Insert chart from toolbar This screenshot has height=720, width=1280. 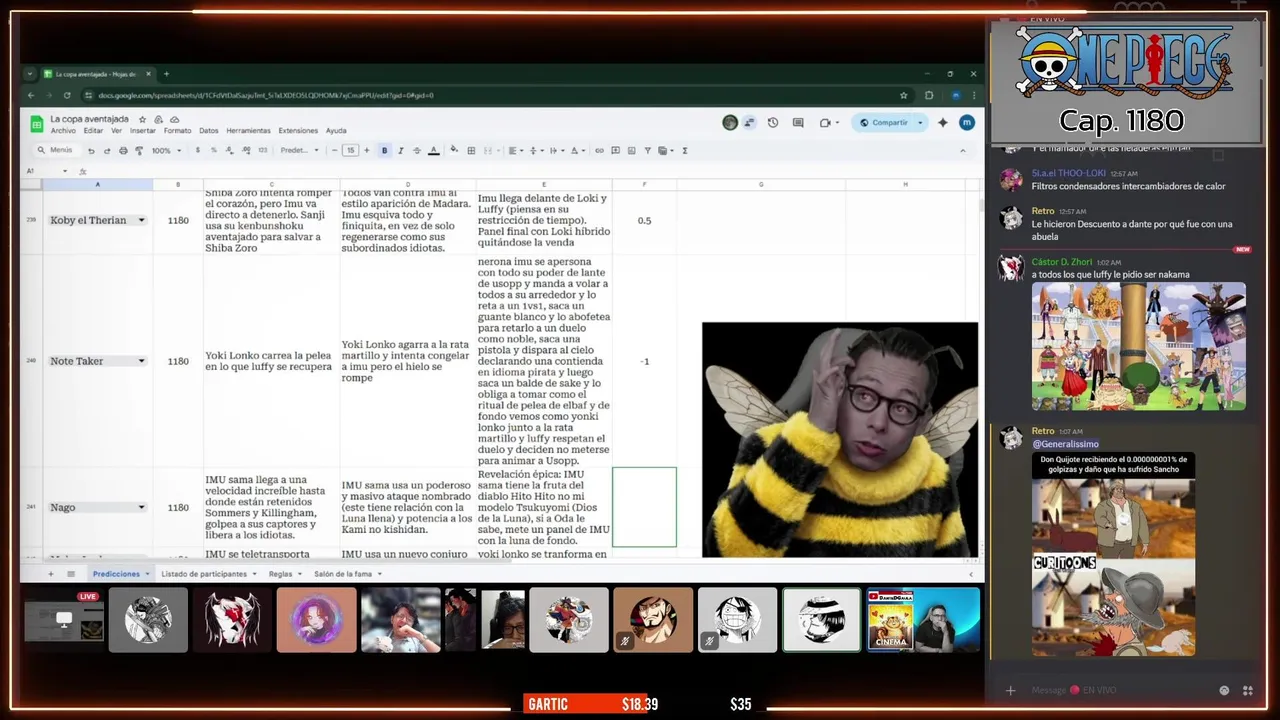pyautogui.click(x=631, y=150)
